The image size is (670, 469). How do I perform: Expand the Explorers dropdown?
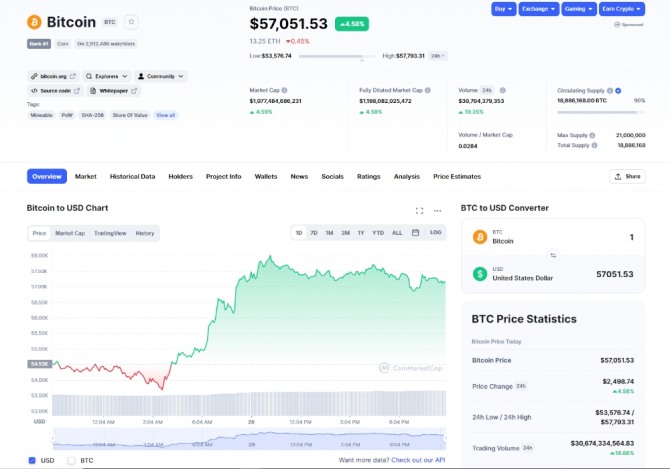(107, 76)
